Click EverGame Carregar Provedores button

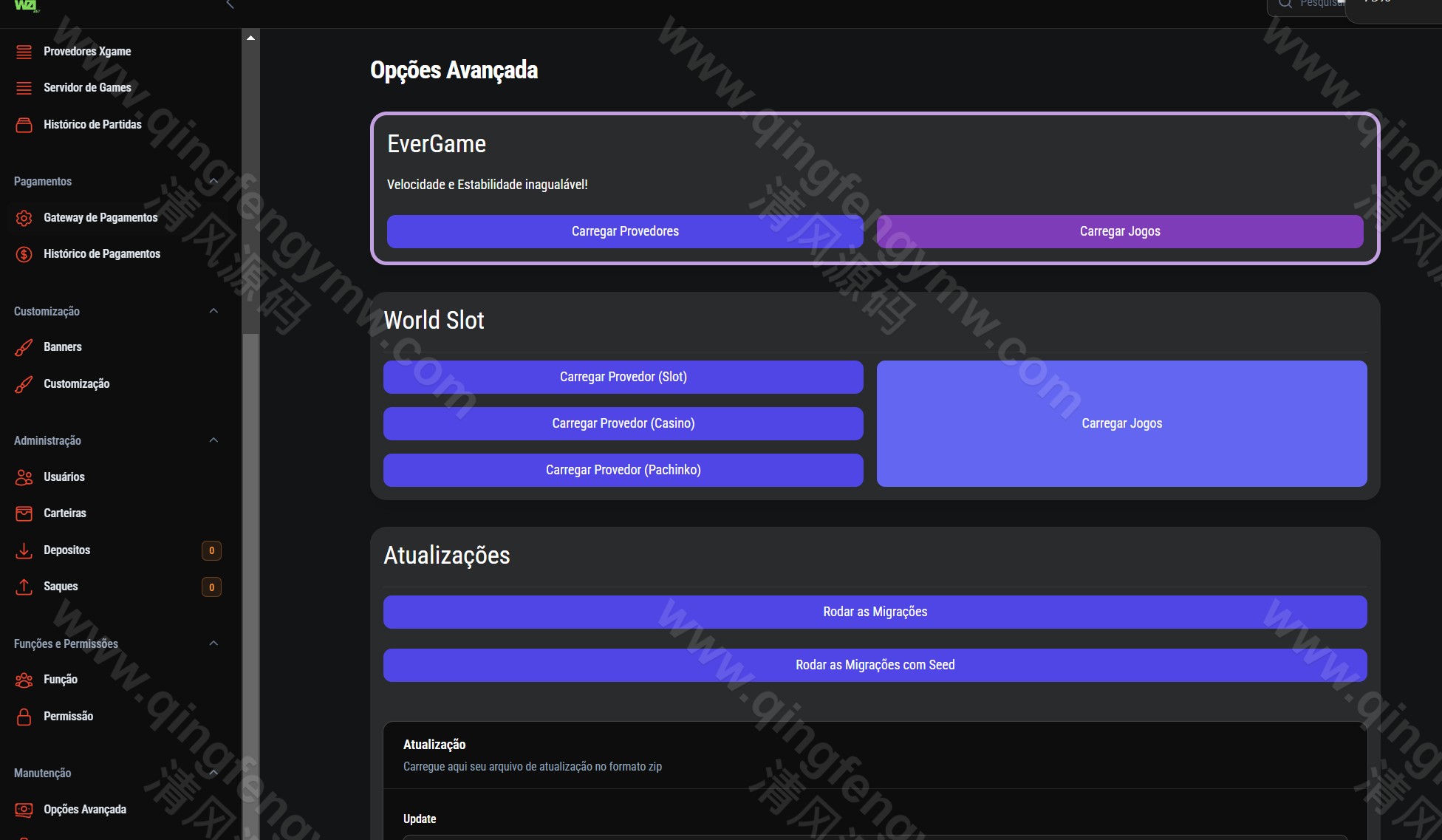625,231
